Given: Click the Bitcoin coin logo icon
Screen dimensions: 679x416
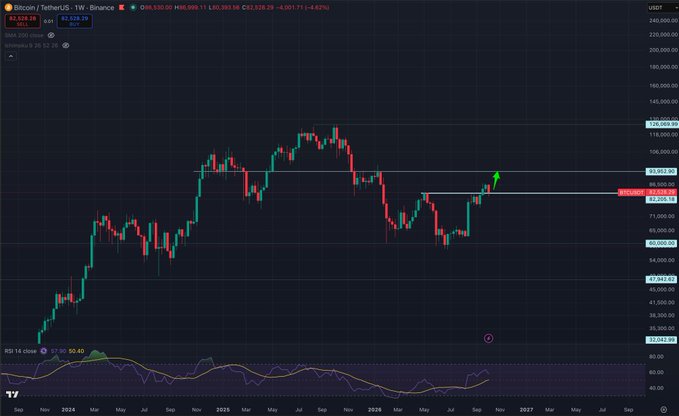Looking at the screenshot, I should click(x=8, y=7).
